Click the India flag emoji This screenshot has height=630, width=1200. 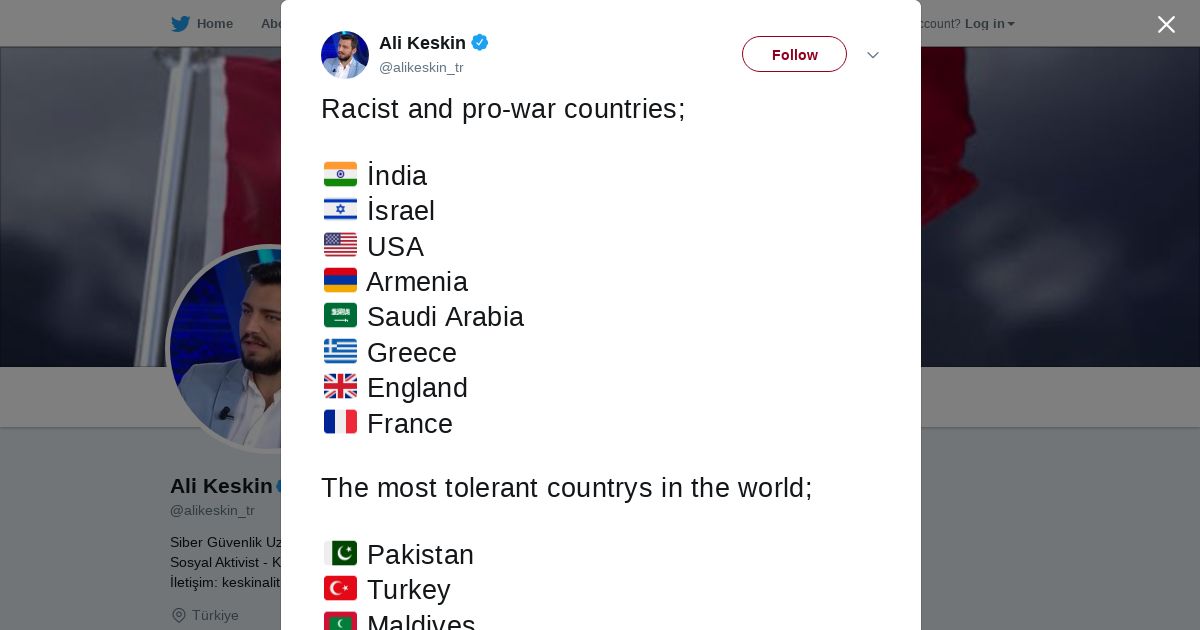tap(340, 175)
